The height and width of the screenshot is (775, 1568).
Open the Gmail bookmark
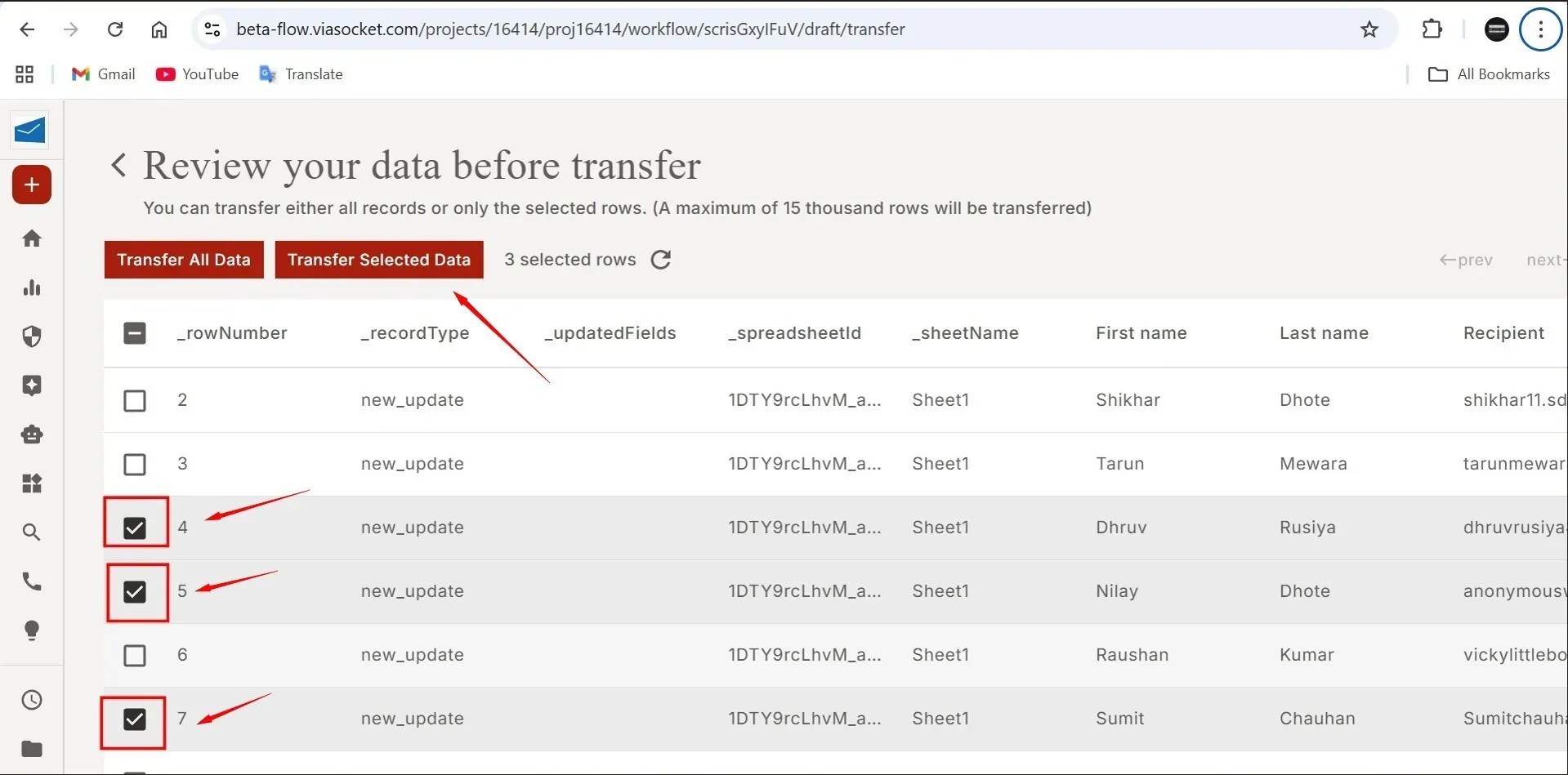click(x=102, y=73)
